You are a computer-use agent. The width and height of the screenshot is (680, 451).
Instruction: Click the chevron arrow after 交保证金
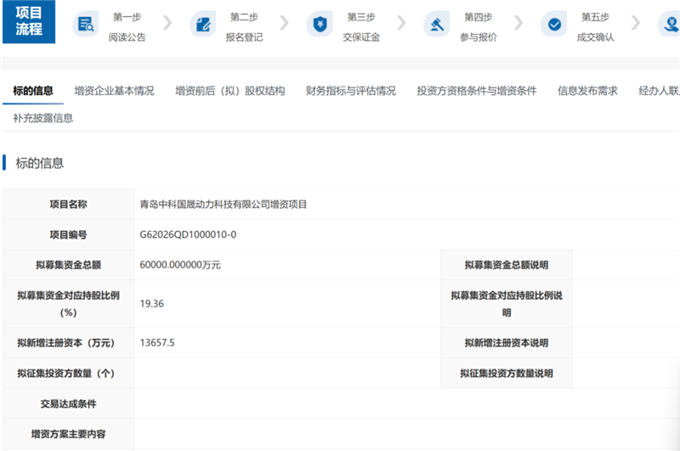click(x=402, y=23)
